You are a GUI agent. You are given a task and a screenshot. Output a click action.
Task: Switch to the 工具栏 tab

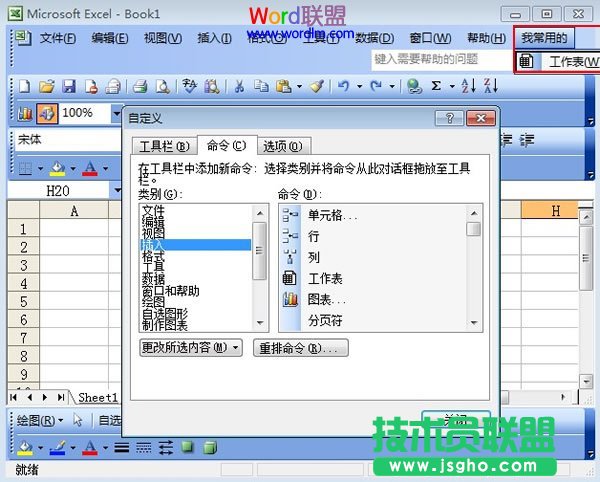[163, 146]
